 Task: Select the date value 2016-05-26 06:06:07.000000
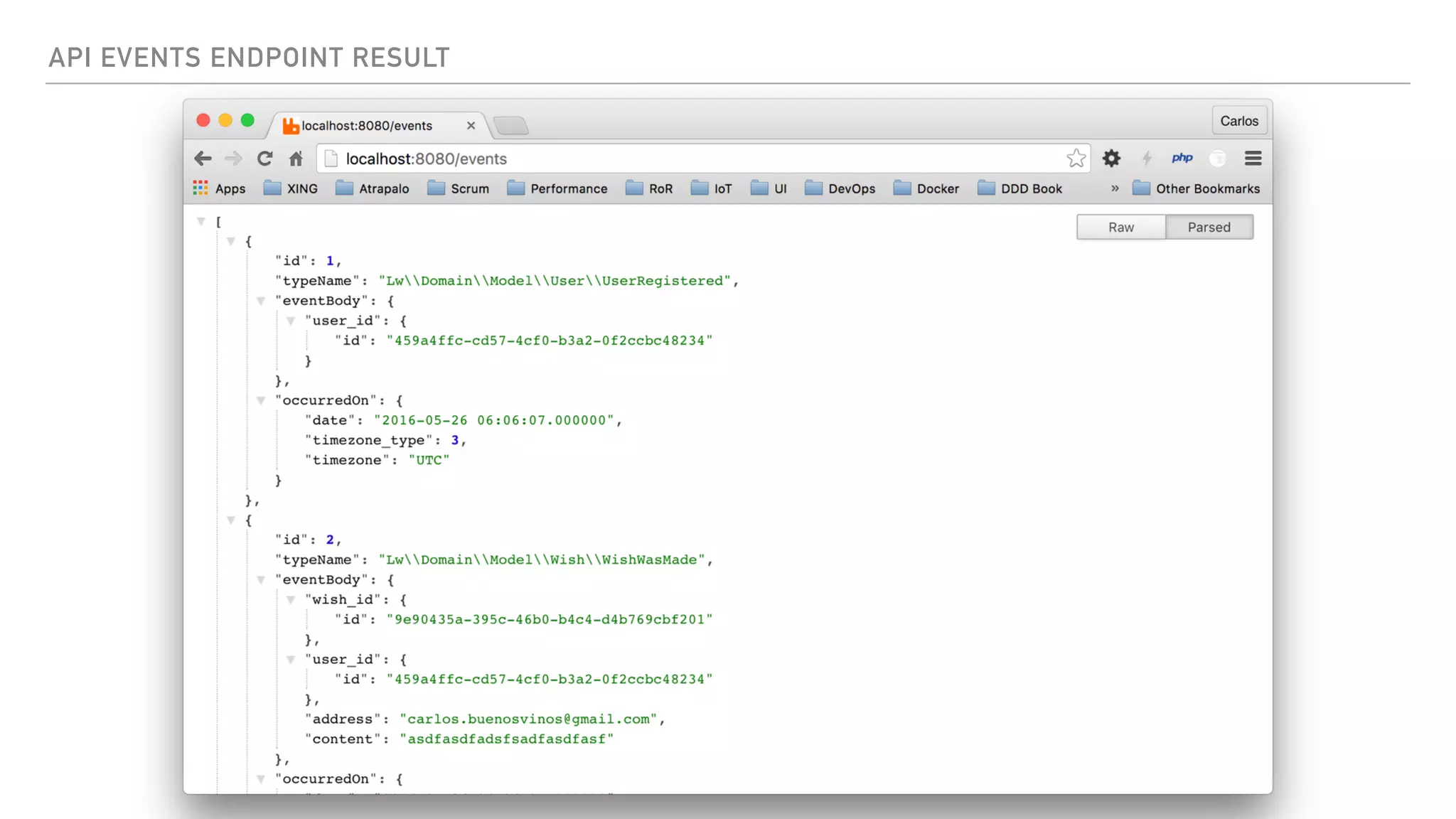pyautogui.click(x=494, y=420)
